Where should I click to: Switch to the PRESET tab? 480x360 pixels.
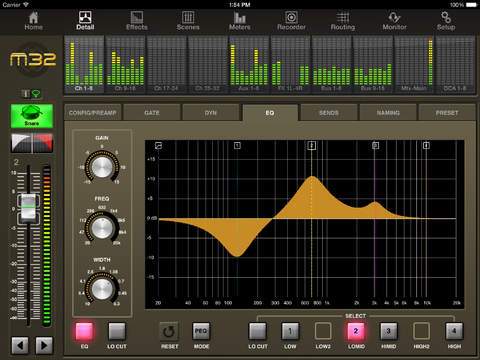447,113
